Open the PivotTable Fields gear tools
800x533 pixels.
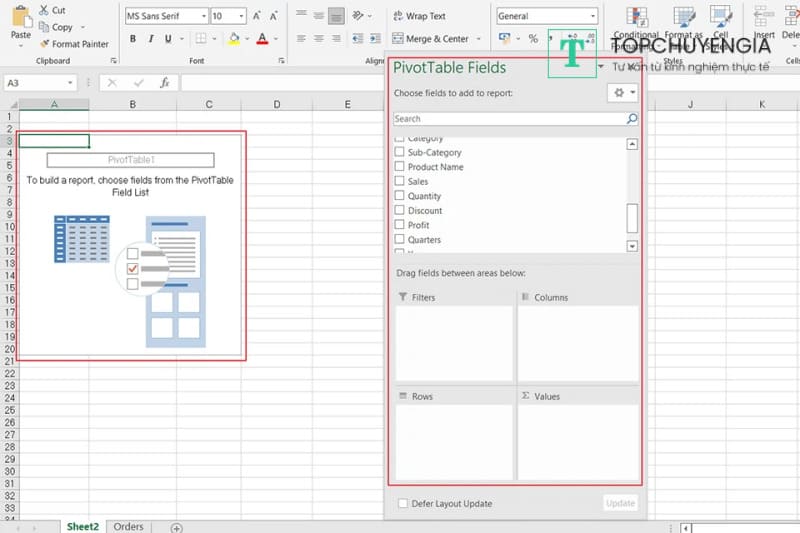click(622, 93)
